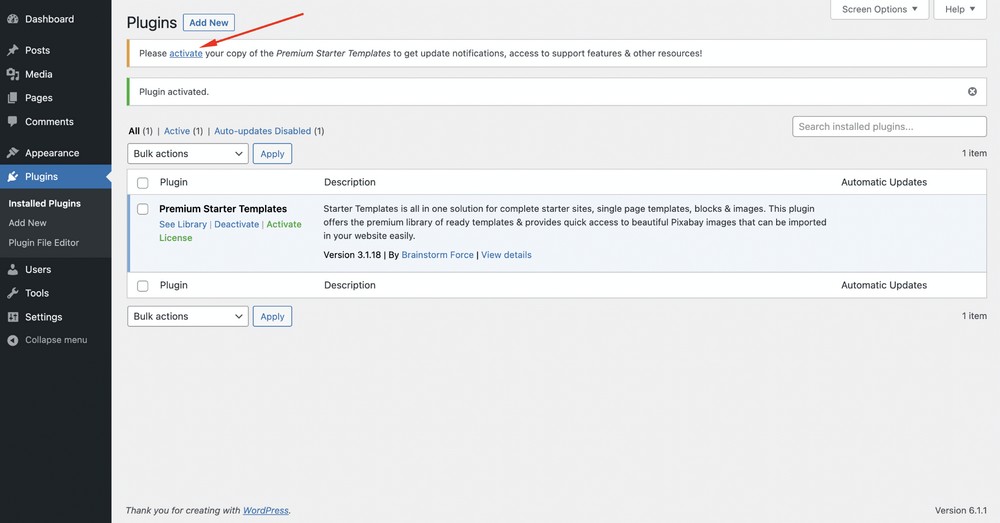The height and width of the screenshot is (523, 1000).
Task: Click the Plugins plug icon
Action: (x=12, y=177)
